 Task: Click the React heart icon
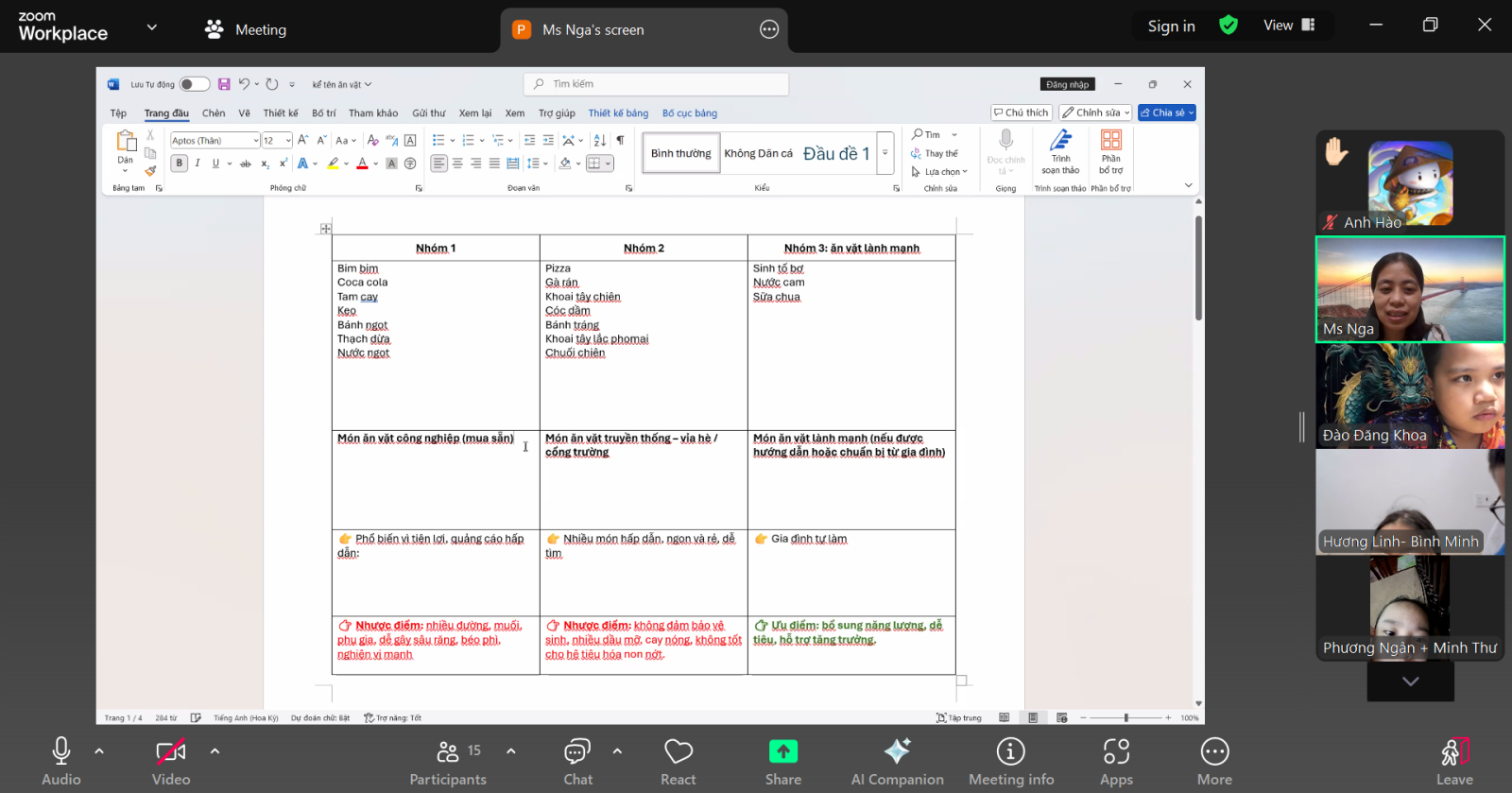pyautogui.click(x=678, y=761)
